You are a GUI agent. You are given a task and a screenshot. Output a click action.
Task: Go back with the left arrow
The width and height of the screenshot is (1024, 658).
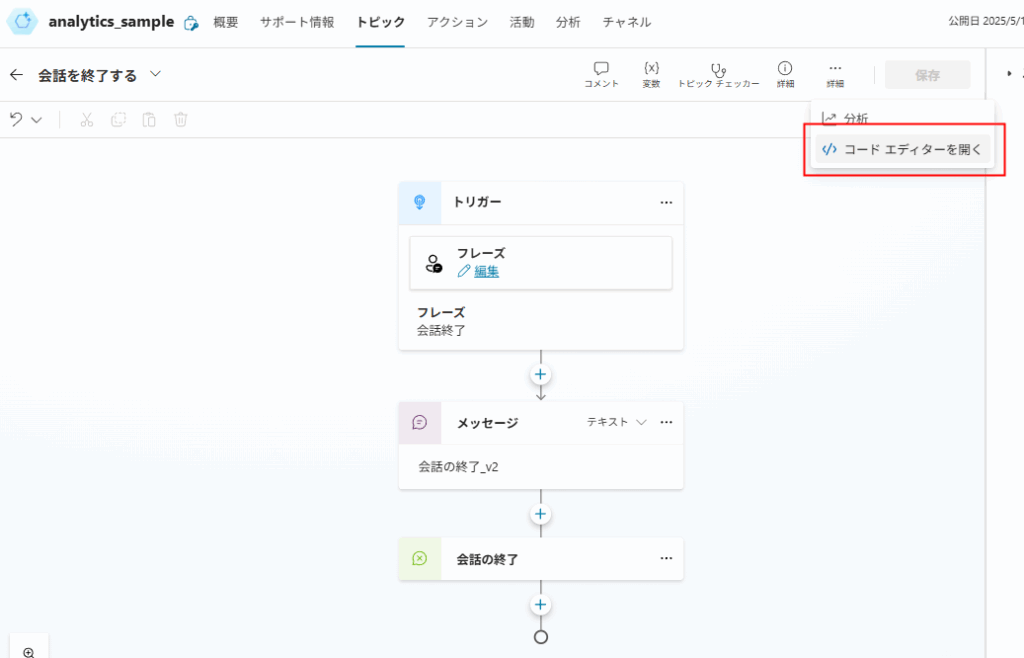16,75
